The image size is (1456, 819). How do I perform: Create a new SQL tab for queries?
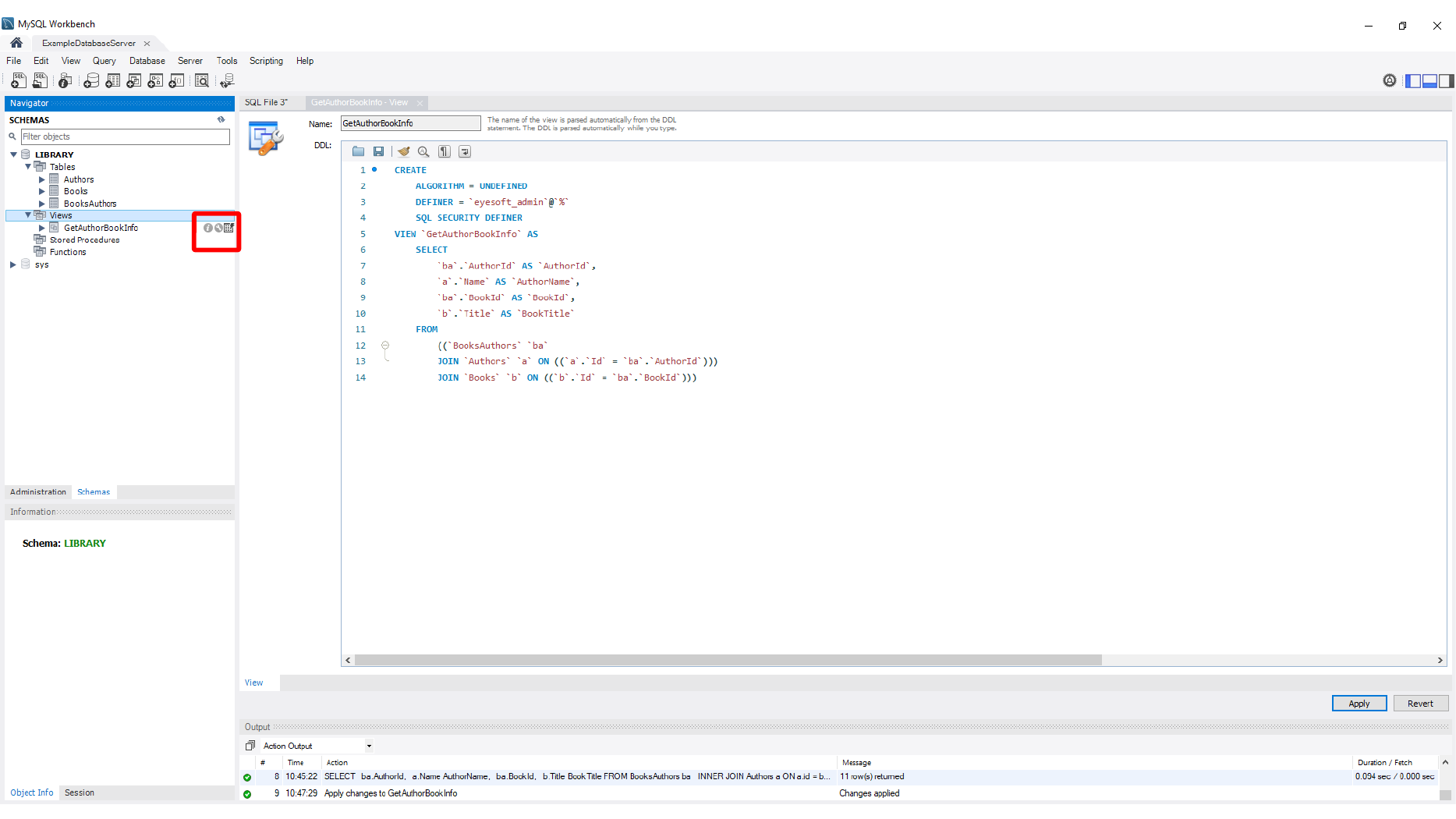[x=18, y=80]
